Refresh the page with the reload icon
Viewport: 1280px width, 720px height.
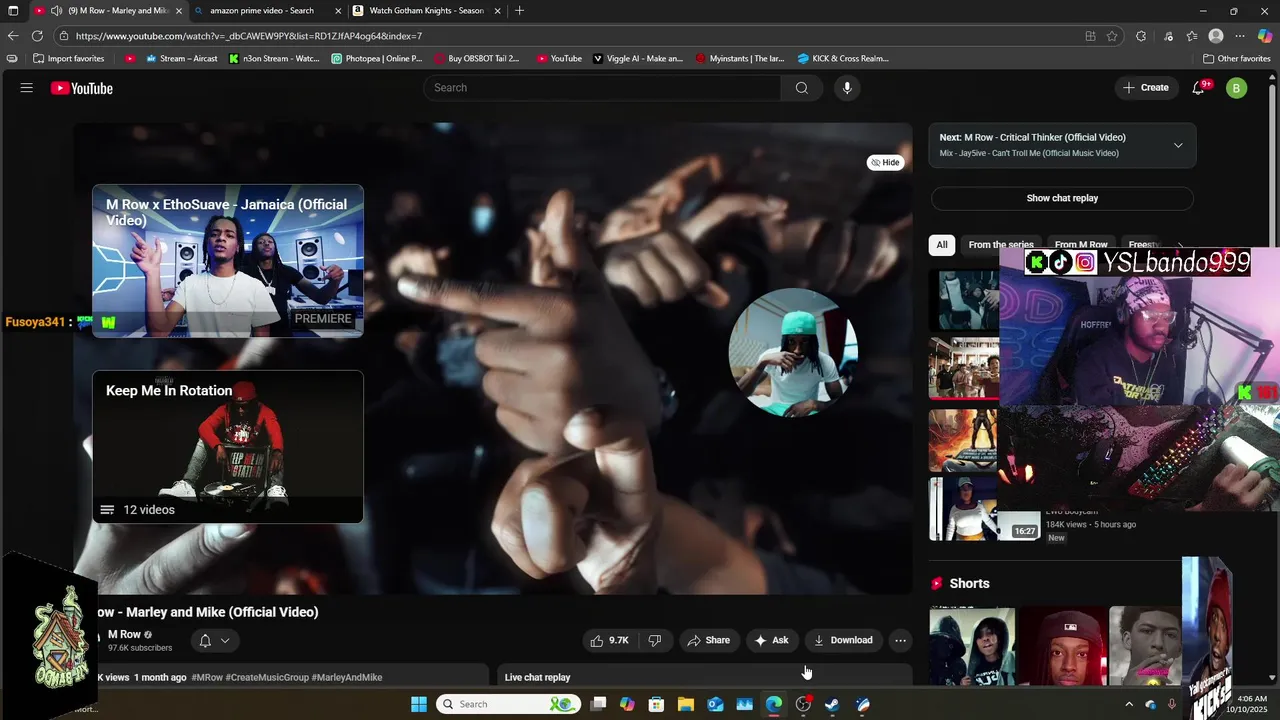click(37, 36)
